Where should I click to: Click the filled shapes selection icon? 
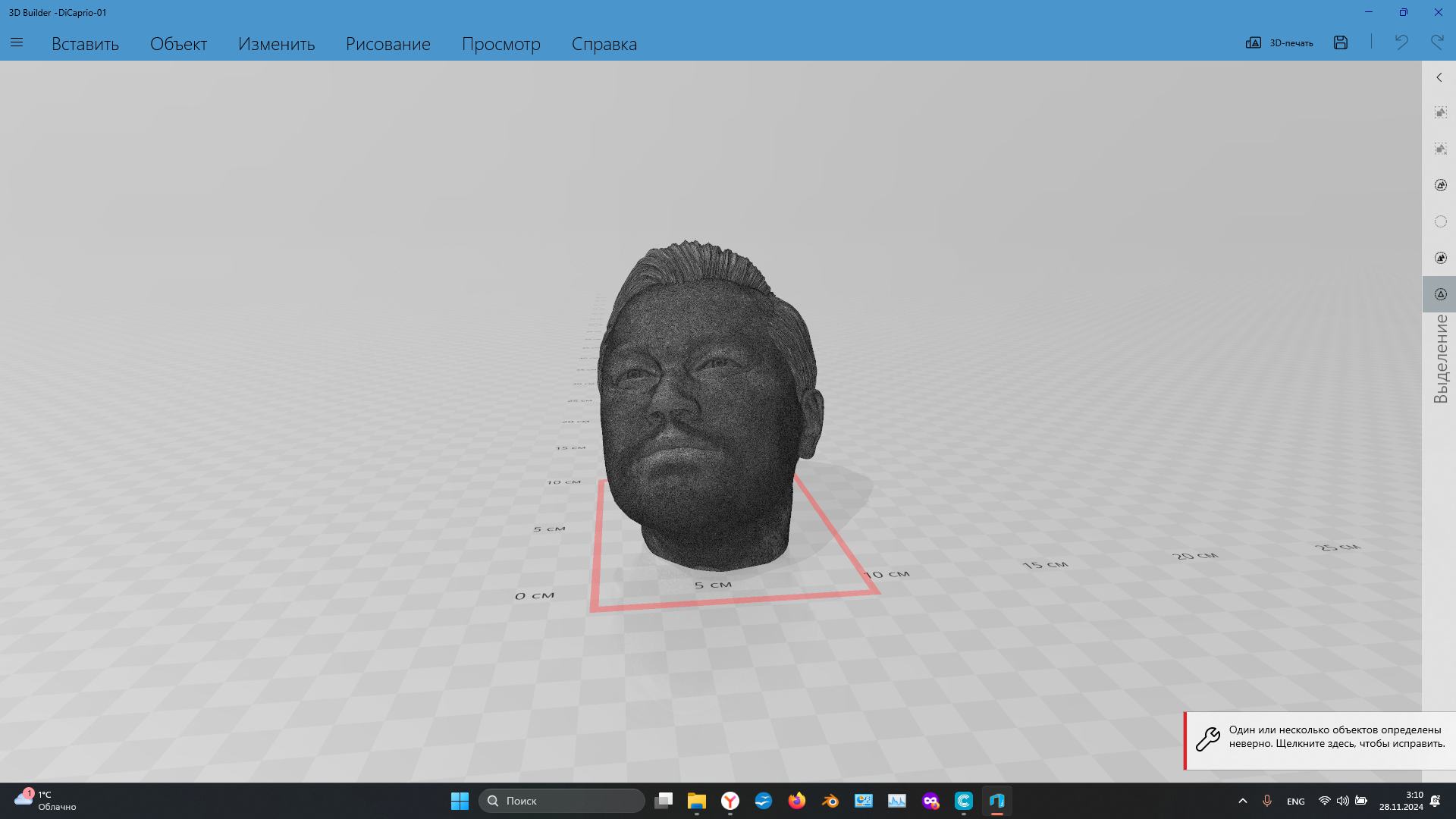coord(1441,258)
